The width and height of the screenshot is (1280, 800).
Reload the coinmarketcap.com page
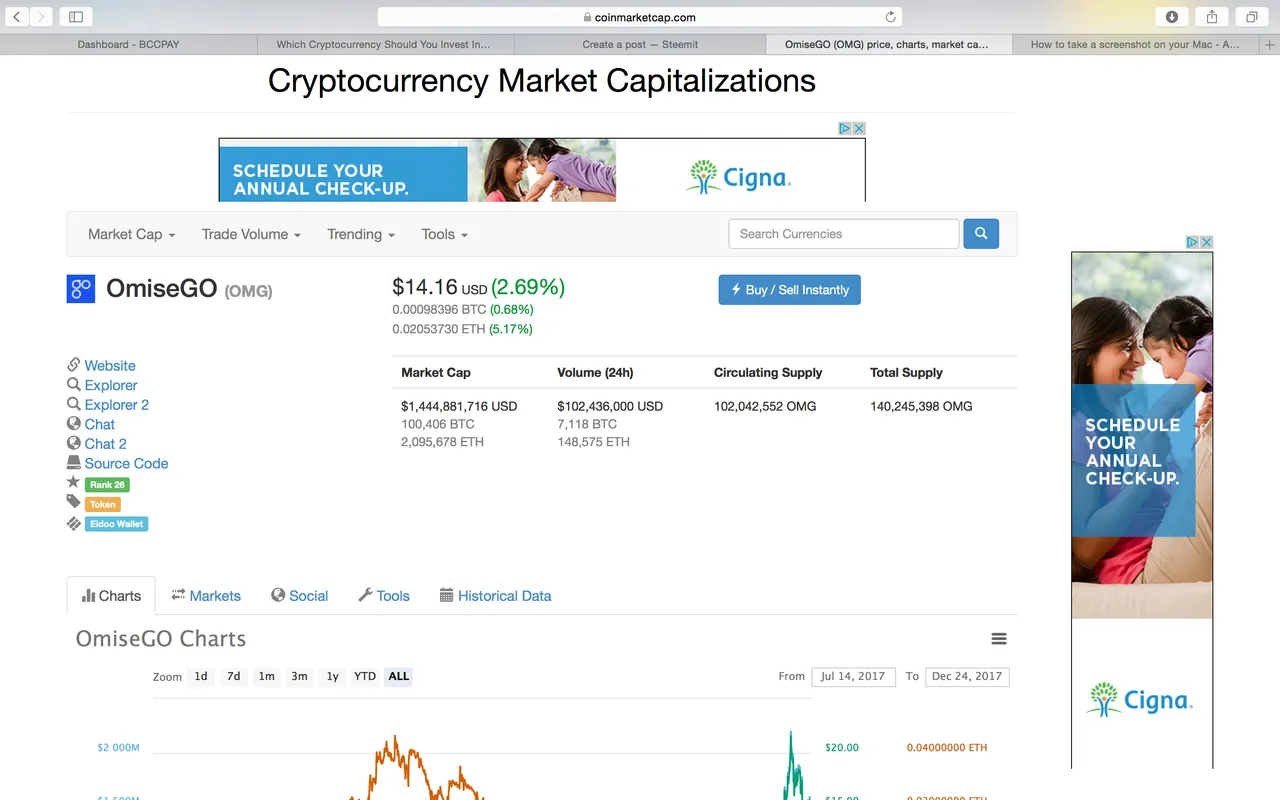point(890,17)
